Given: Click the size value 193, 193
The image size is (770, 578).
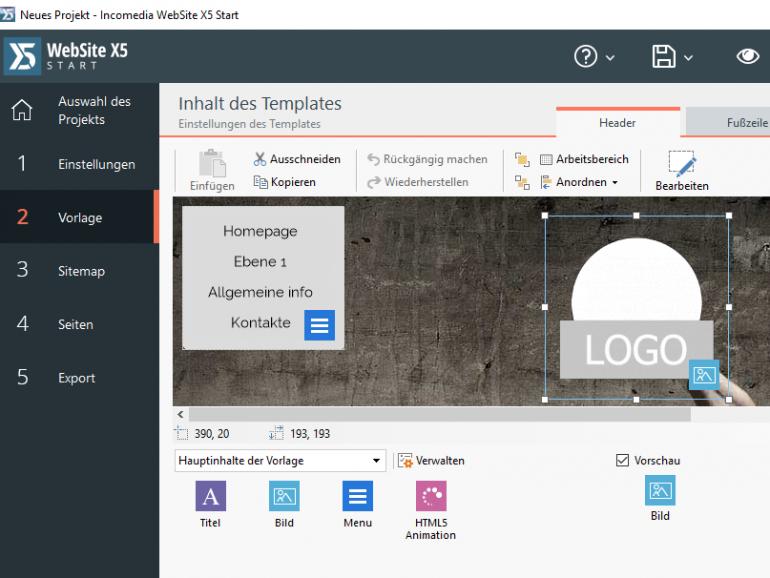Looking at the screenshot, I should 310,434.
